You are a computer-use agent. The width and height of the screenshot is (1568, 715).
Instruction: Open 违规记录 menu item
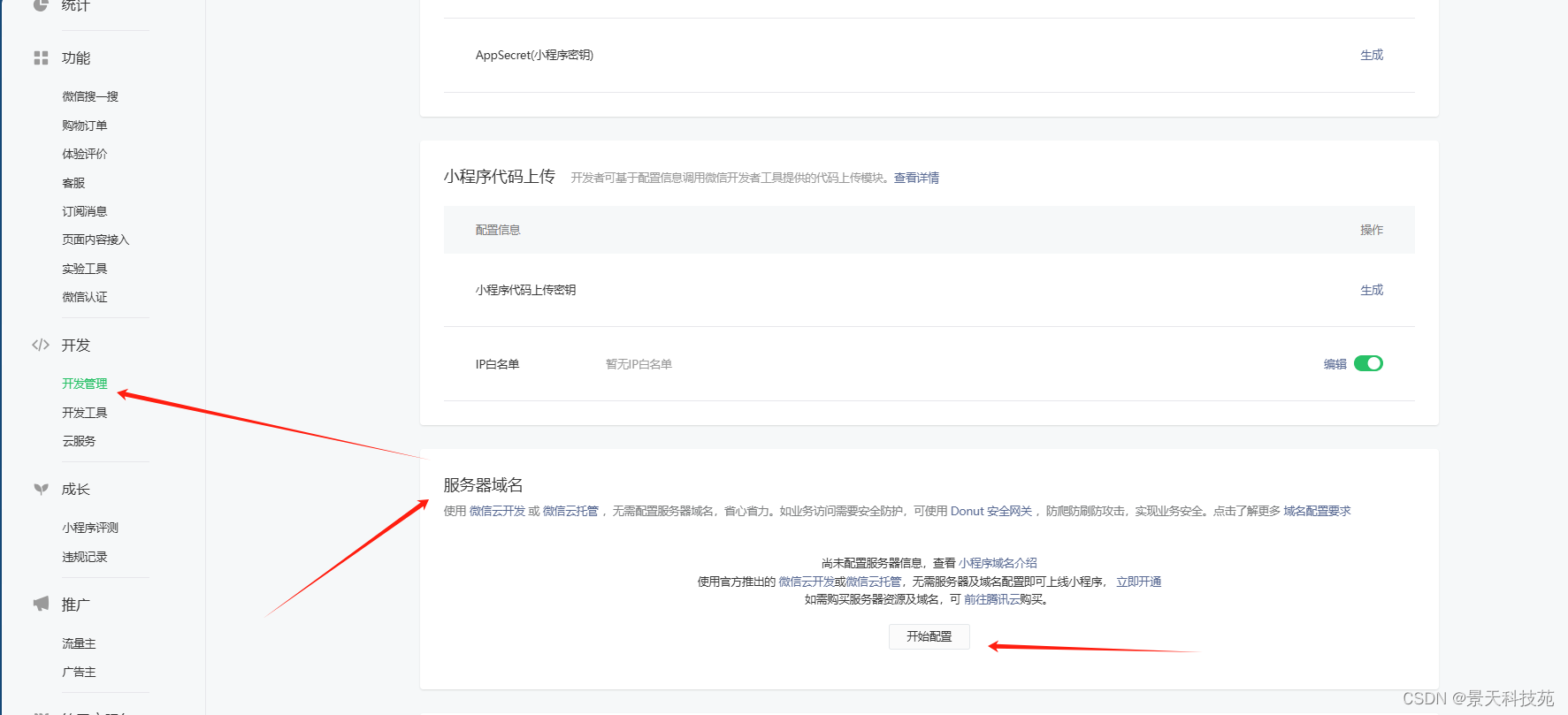click(85, 557)
